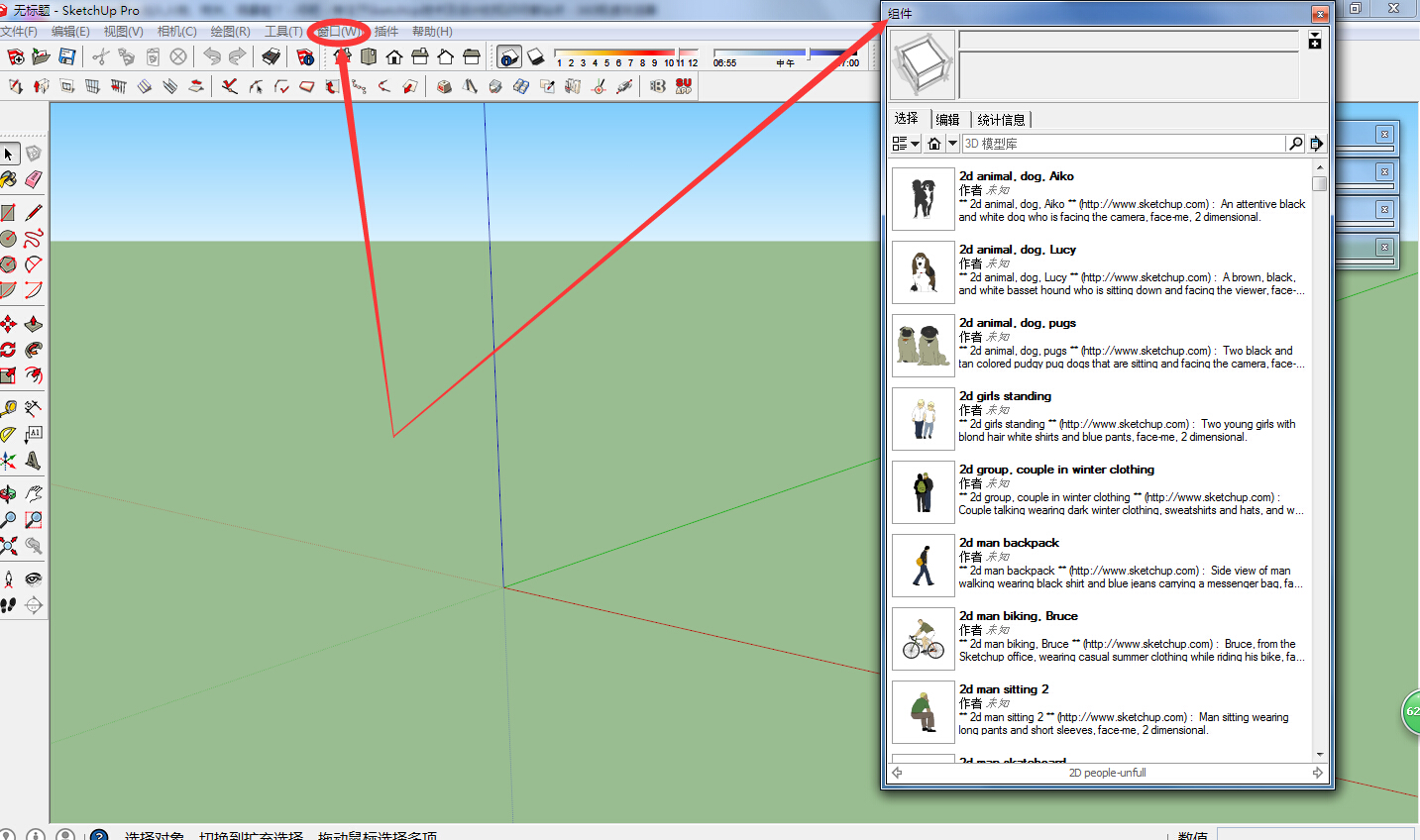Click the Zoom Extents tool
1420x840 pixels.
coord(8,546)
